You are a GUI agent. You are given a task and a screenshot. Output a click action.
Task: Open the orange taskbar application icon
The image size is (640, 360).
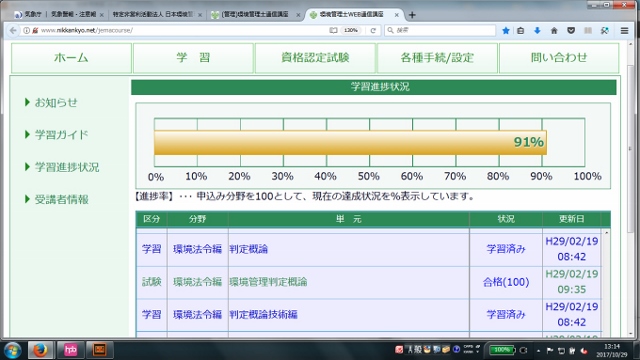[99, 350]
